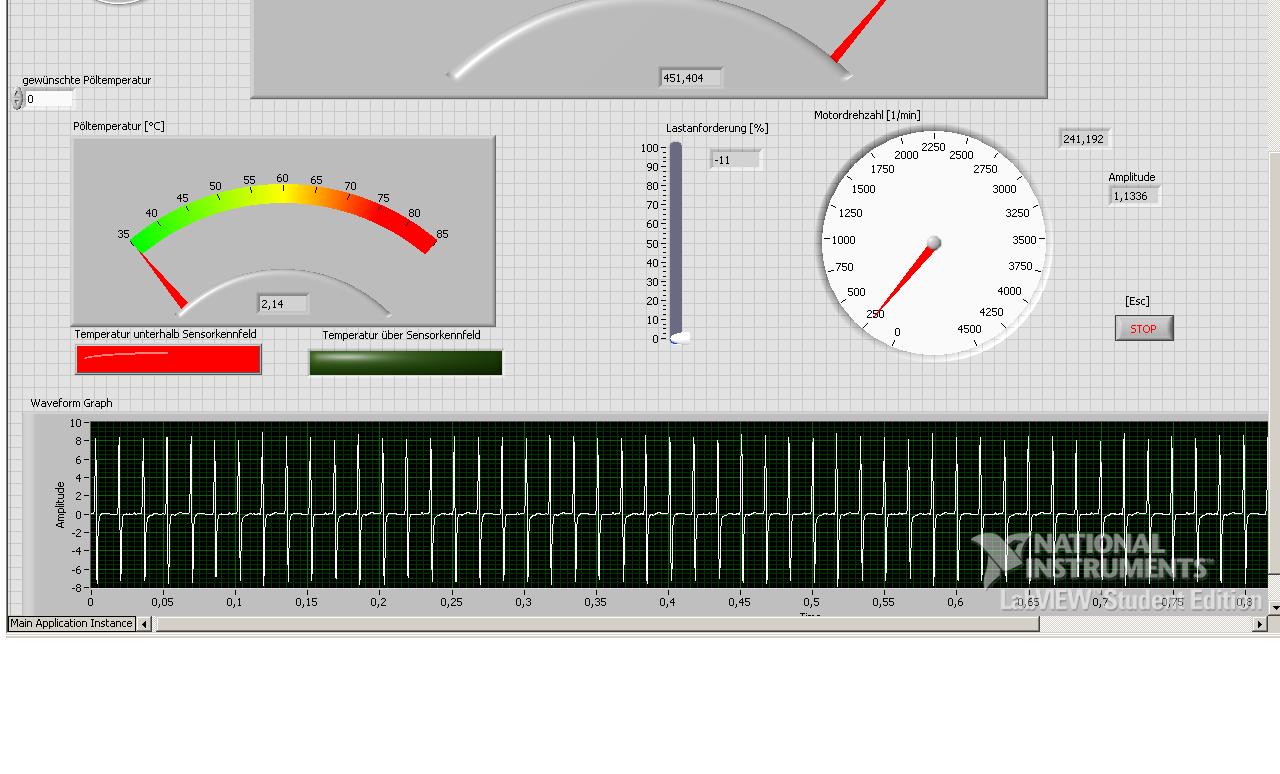Click the gewünschte Pöltemperatur label

[87, 80]
